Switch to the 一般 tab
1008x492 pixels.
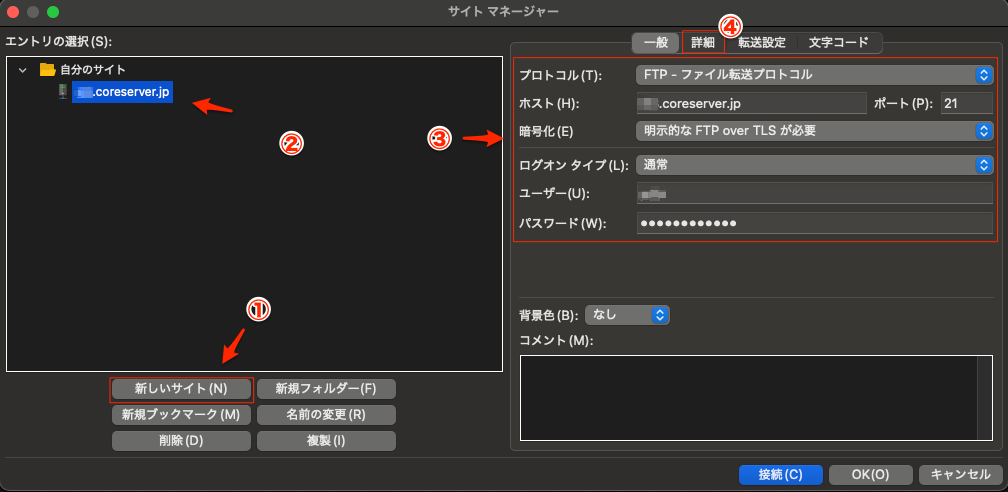[655, 43]
